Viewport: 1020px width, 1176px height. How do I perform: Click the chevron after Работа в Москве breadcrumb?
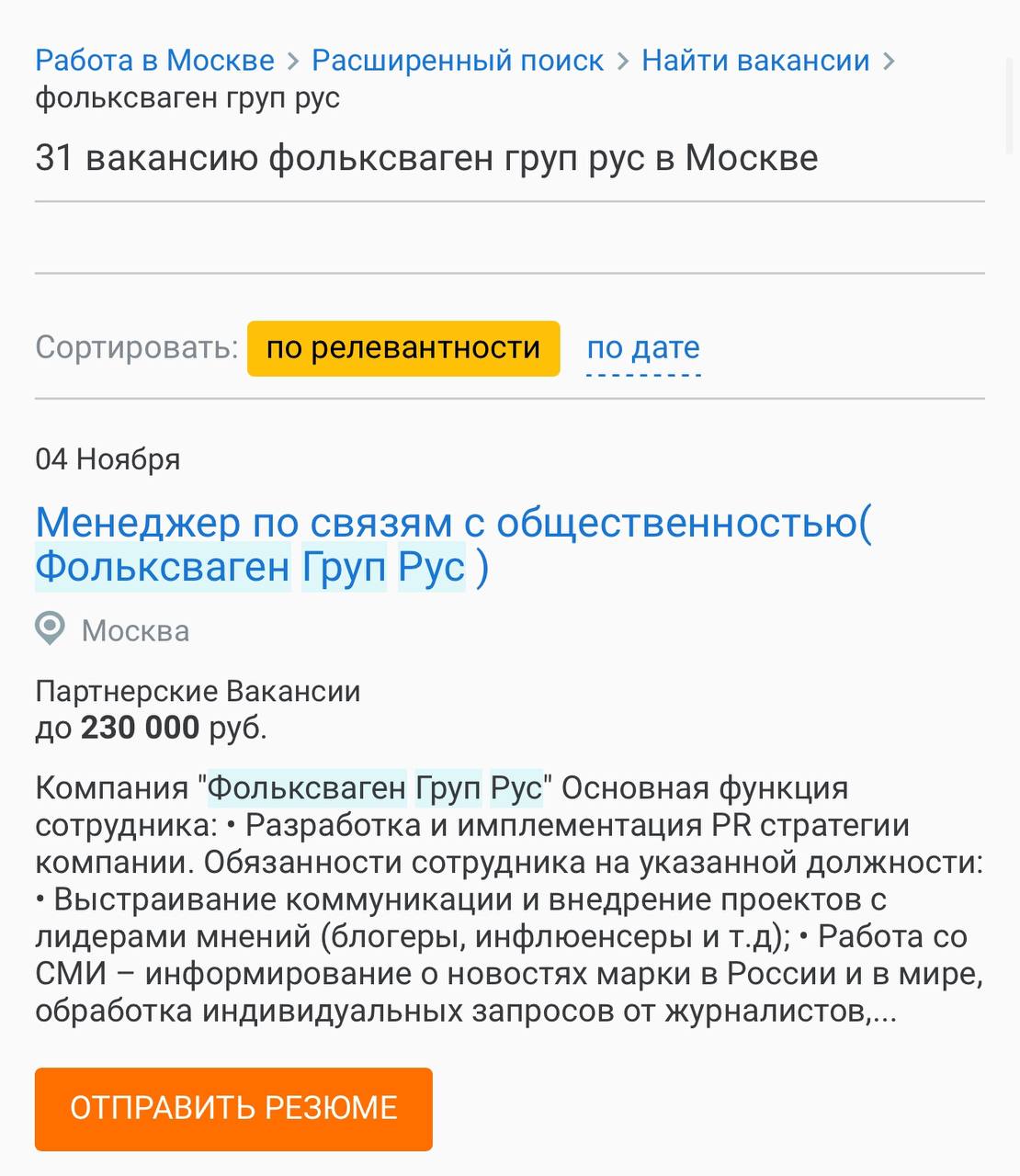[x=291, y=60]
